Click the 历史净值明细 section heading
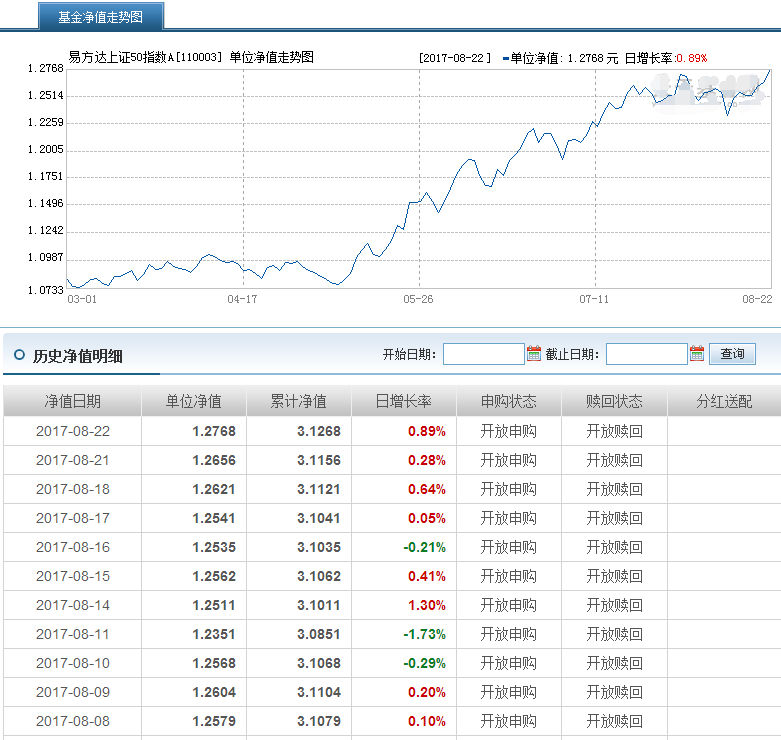 pos(78,356)
